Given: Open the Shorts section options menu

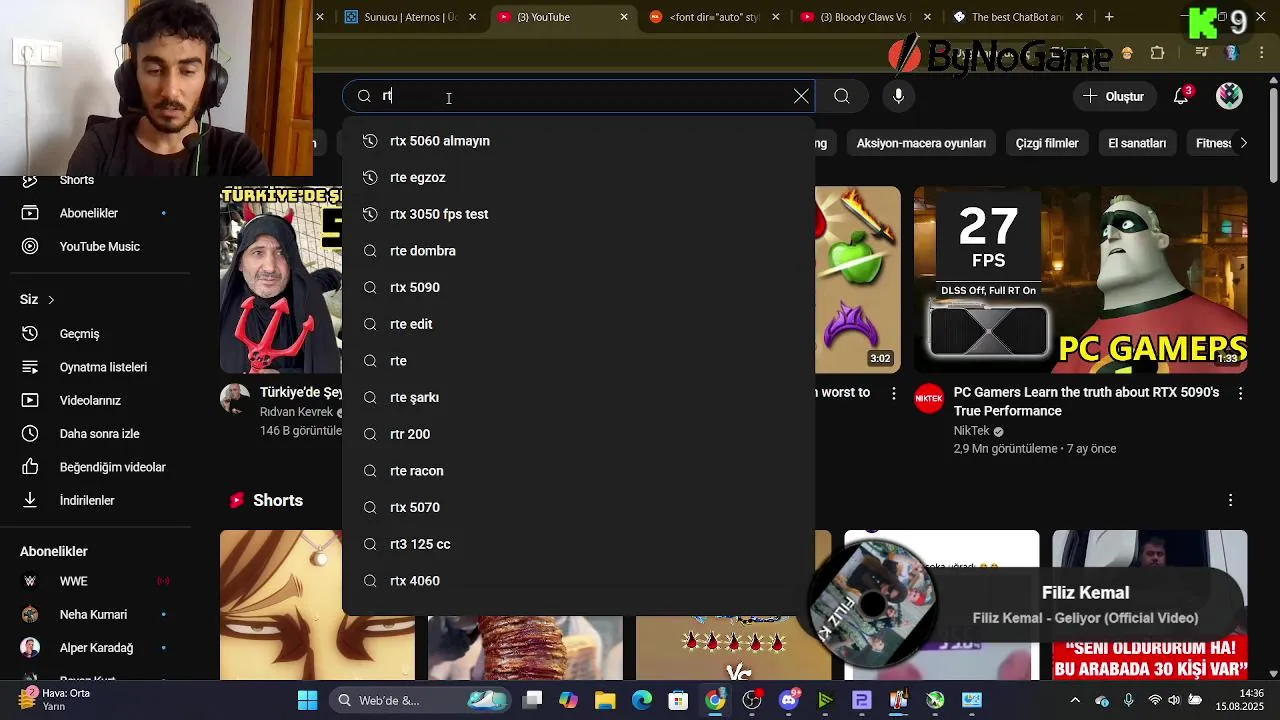Looking at the screenshot, I should (x=1230, y=500).
